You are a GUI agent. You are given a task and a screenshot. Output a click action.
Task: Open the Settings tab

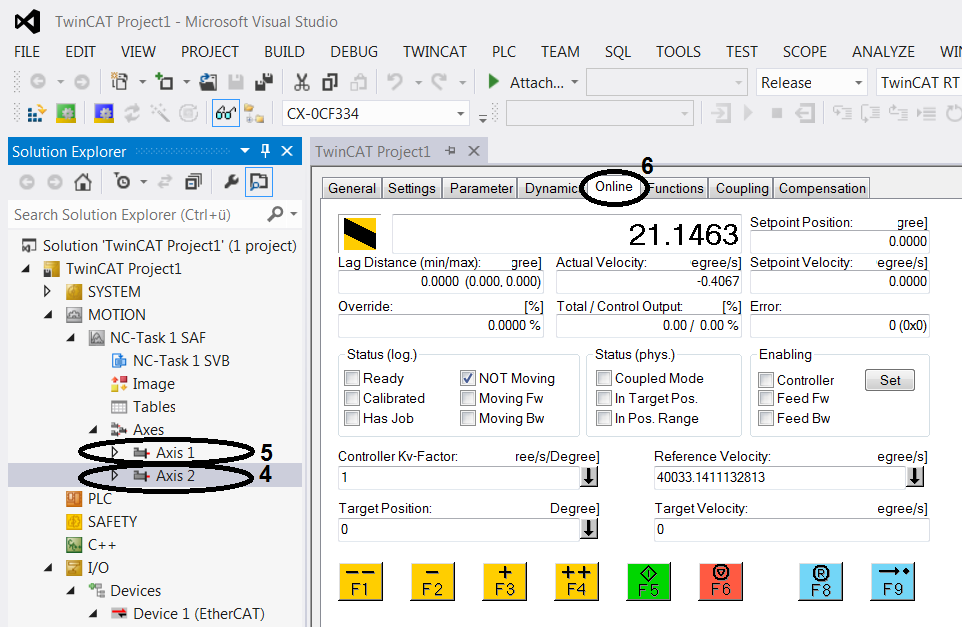click(x=412, y=188)
